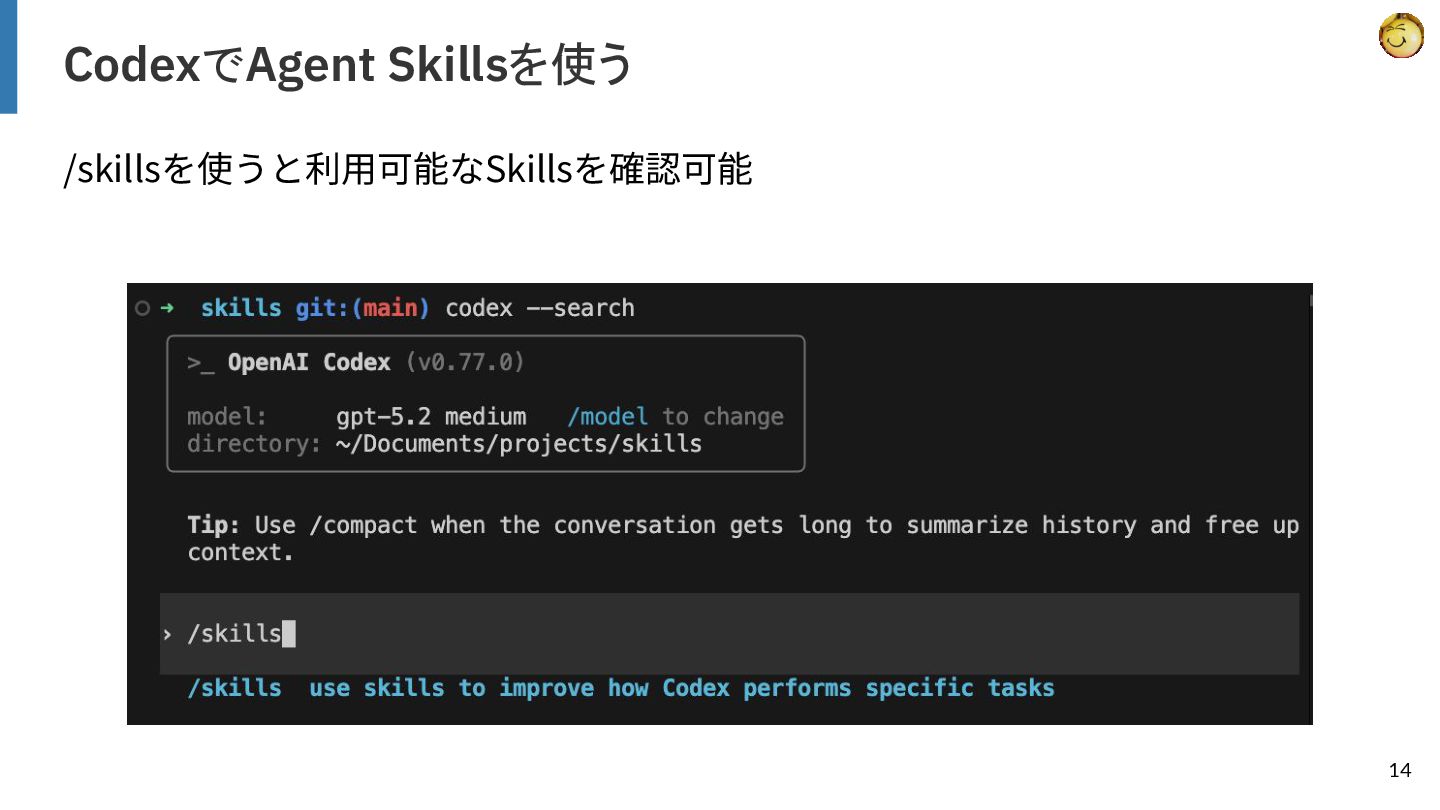Click the version label v0.77.0

465,363
